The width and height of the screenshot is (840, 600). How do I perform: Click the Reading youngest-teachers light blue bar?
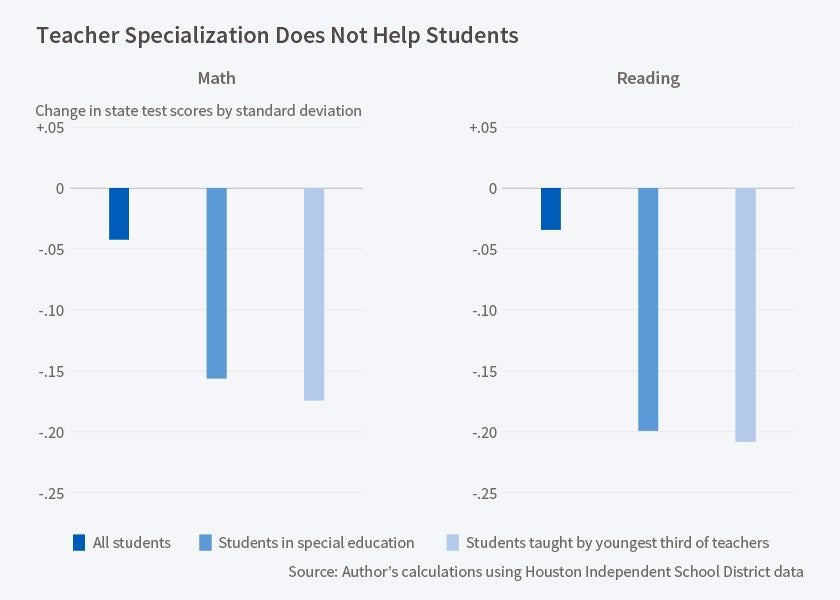[x=745, y=314]
